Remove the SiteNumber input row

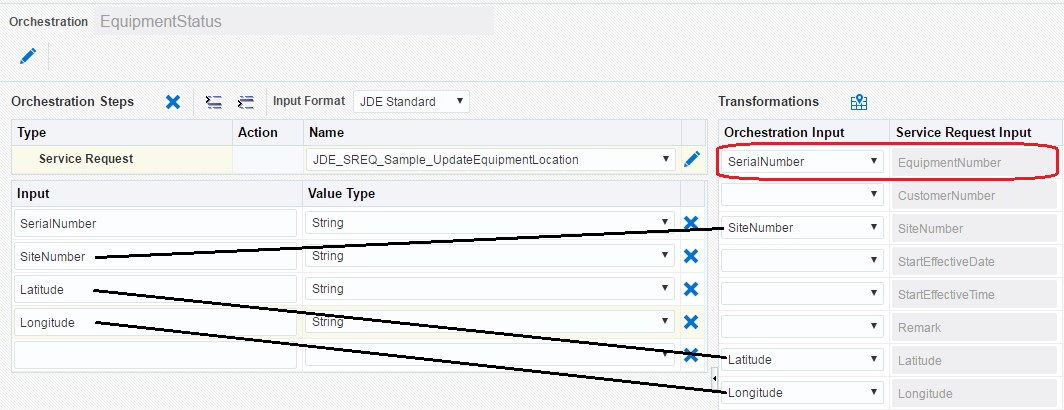(x=690, y=256)
